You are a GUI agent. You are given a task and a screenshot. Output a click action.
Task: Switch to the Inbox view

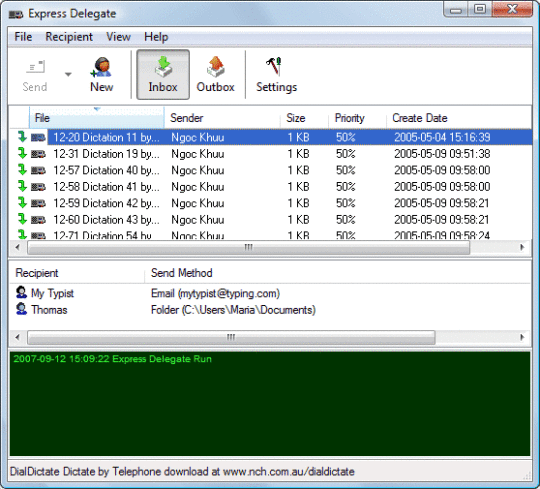click(163, 75)
